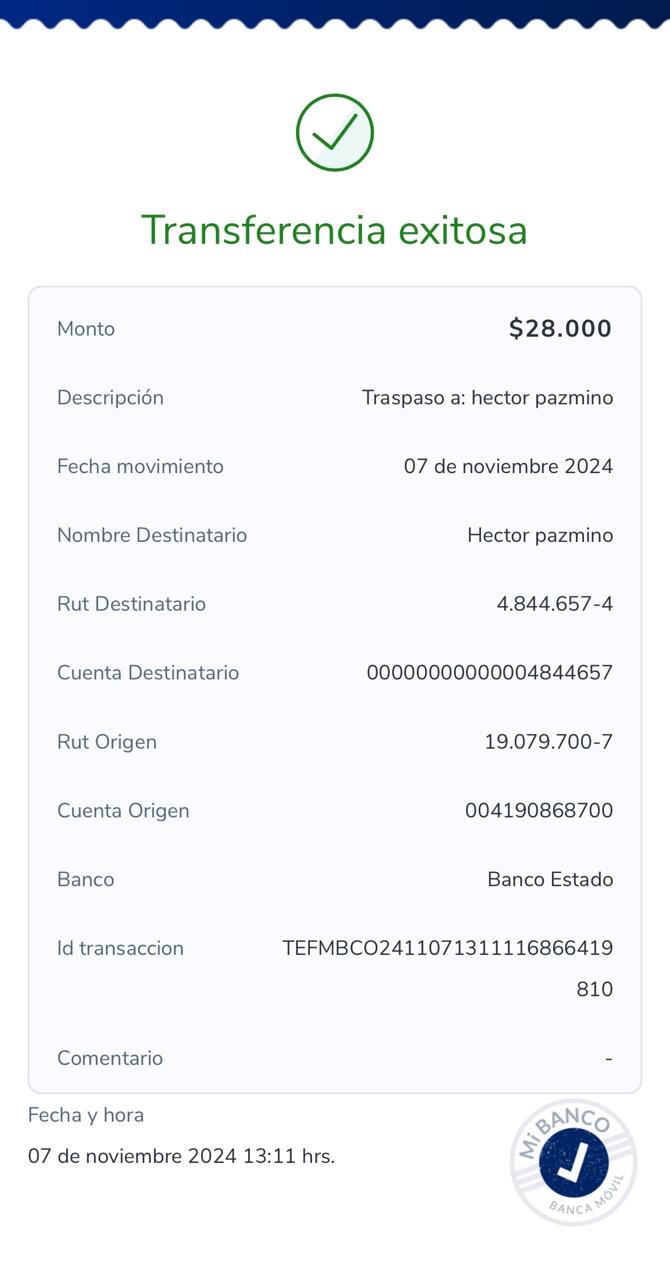Select the Transferencia exitosa heading
This screenshot has height=1280, width=670.
tap(334, 230)
